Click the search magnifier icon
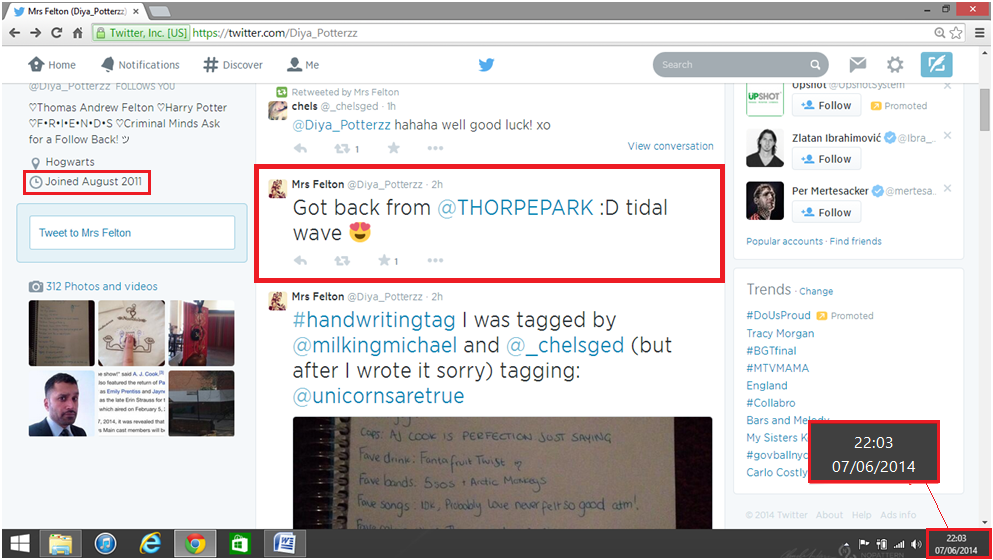This screenshot has width=993, height=560. [815, 65]
